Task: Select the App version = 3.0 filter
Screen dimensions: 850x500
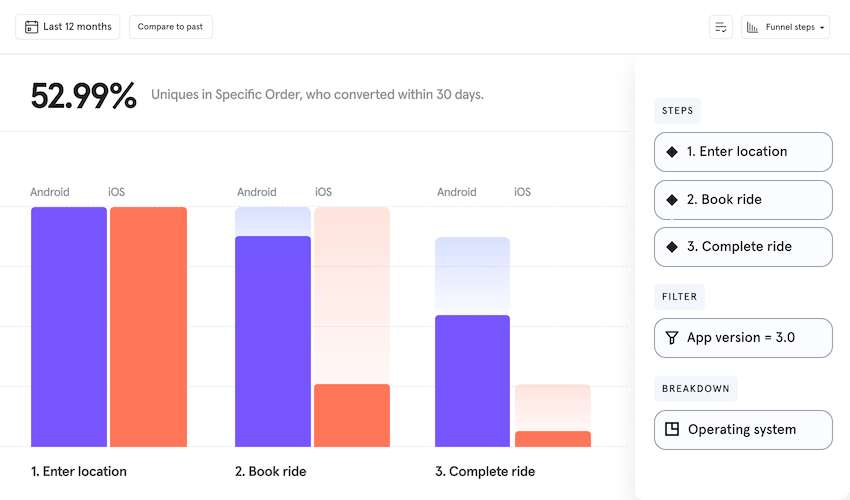Action: point(741,338)
